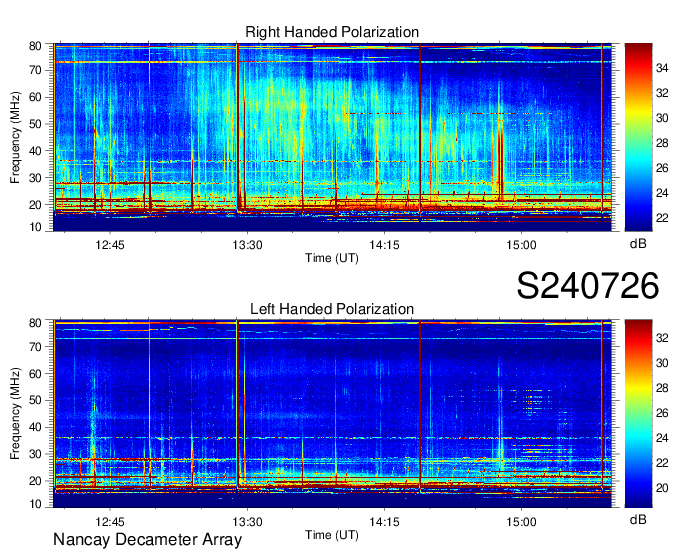Click dB unit label under lower colorbar
Viewport: 680px width, 552px height.
638,519
